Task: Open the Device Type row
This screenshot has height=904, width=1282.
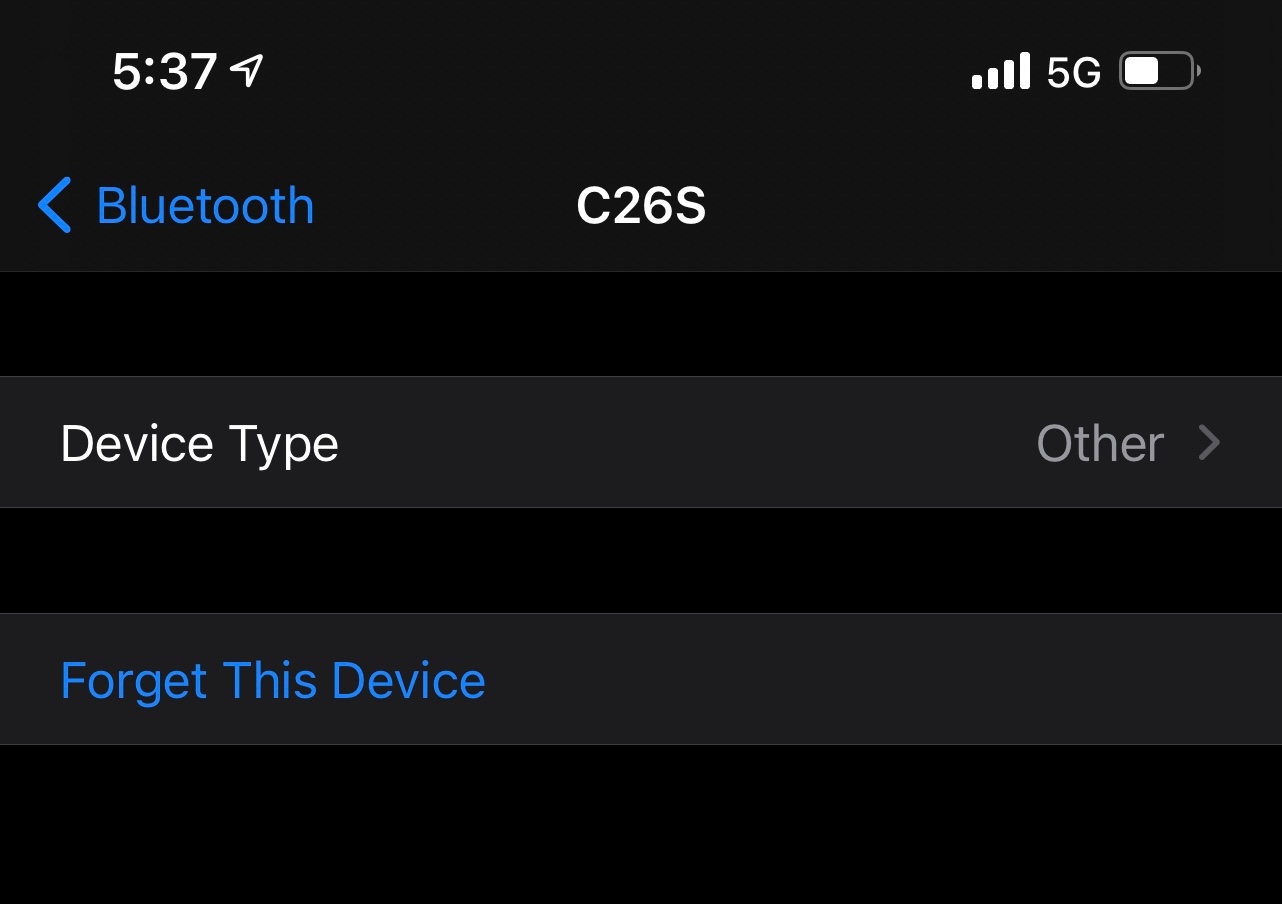Action: (640, 442)
